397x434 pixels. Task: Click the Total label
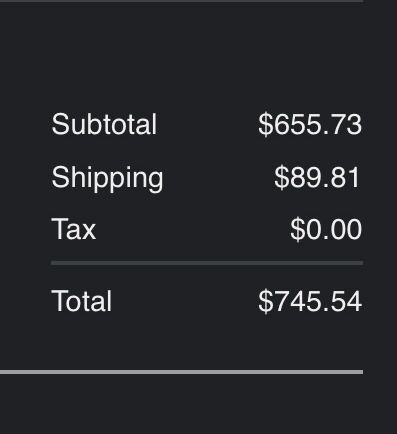pos(82,301)
